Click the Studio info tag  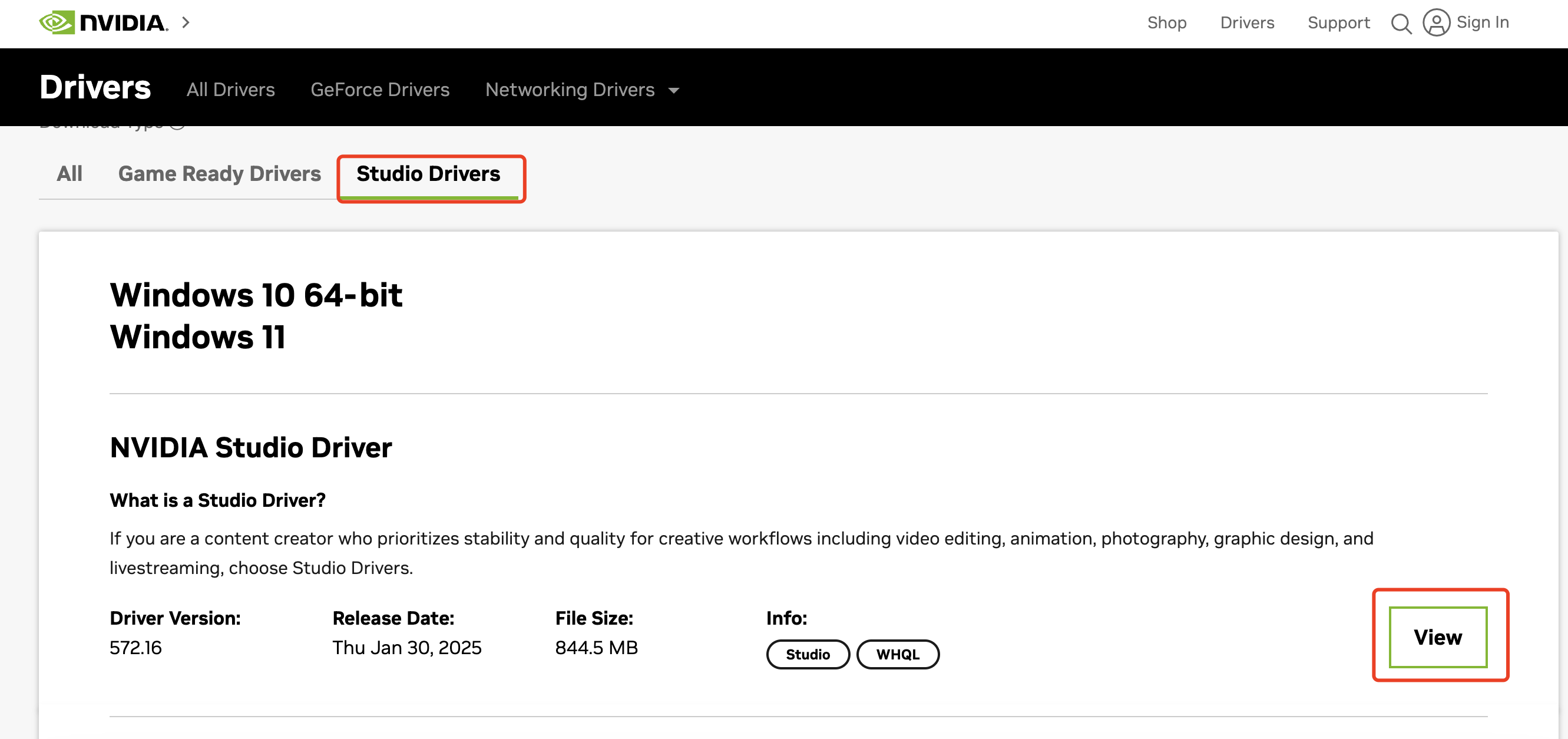click(x=807, y=654)
